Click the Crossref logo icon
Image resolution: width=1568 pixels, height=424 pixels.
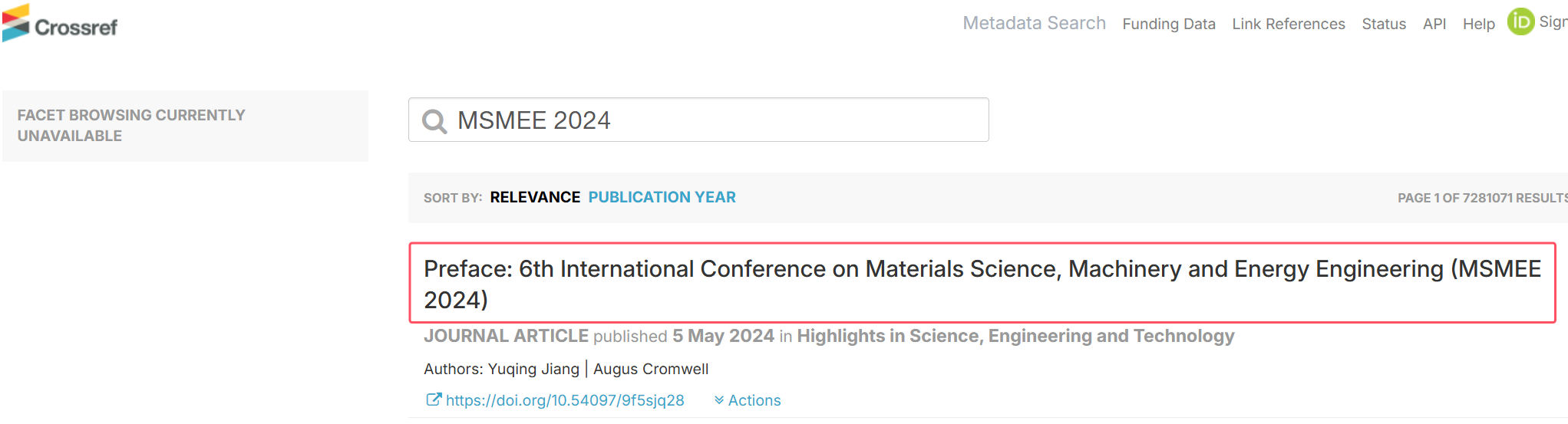pyautogui.click(x=16, y=23)
